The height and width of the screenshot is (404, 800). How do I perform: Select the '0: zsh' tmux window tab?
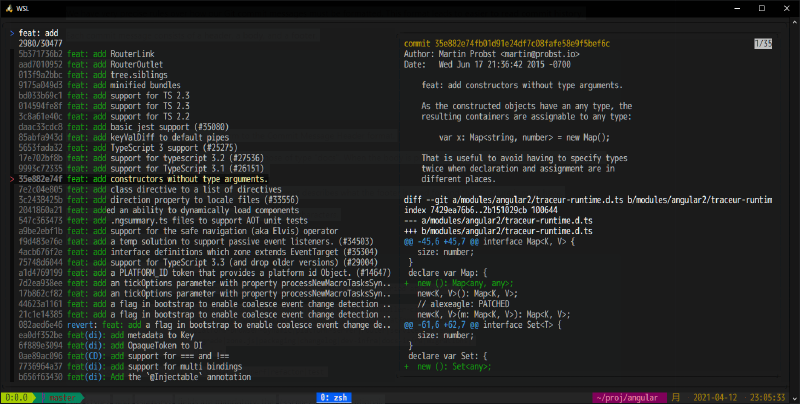tap(333, 397)
